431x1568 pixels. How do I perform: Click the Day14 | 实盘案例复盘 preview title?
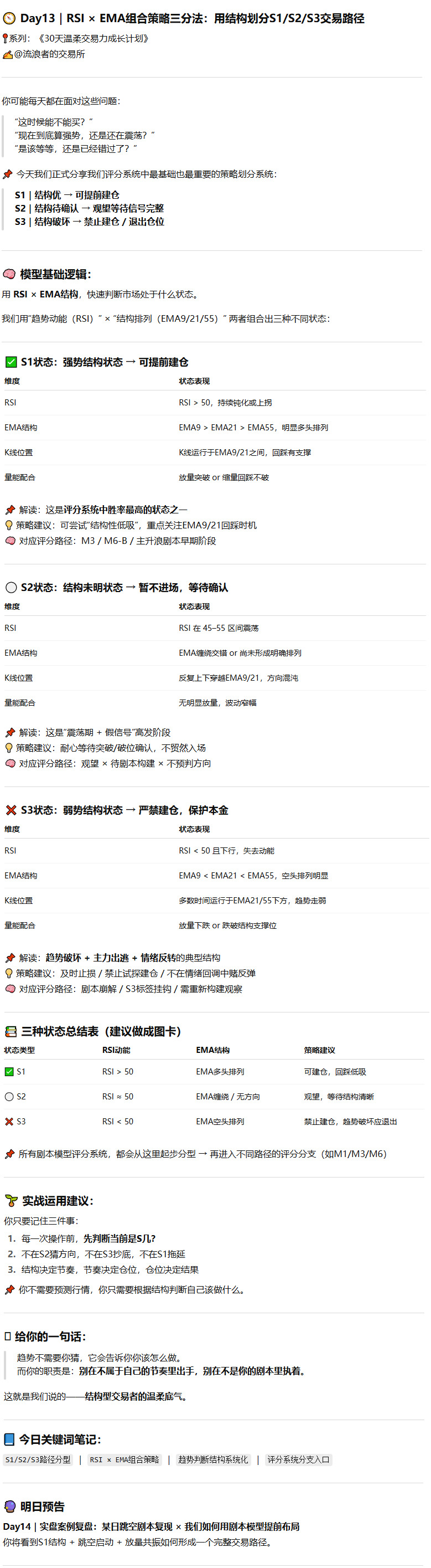tap(150, 1526)
